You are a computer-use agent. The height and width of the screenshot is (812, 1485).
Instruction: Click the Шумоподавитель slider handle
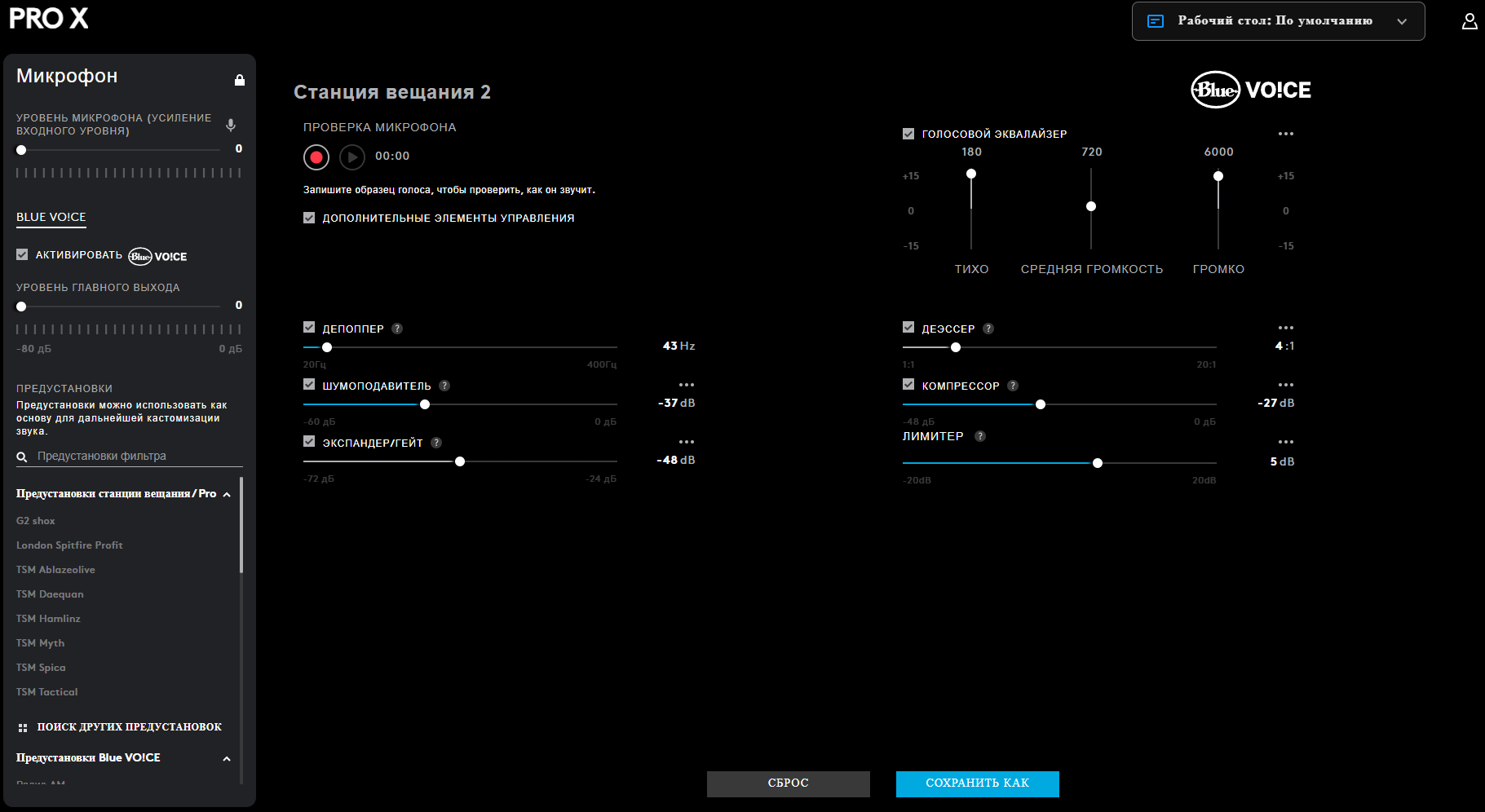click(425, 404)
